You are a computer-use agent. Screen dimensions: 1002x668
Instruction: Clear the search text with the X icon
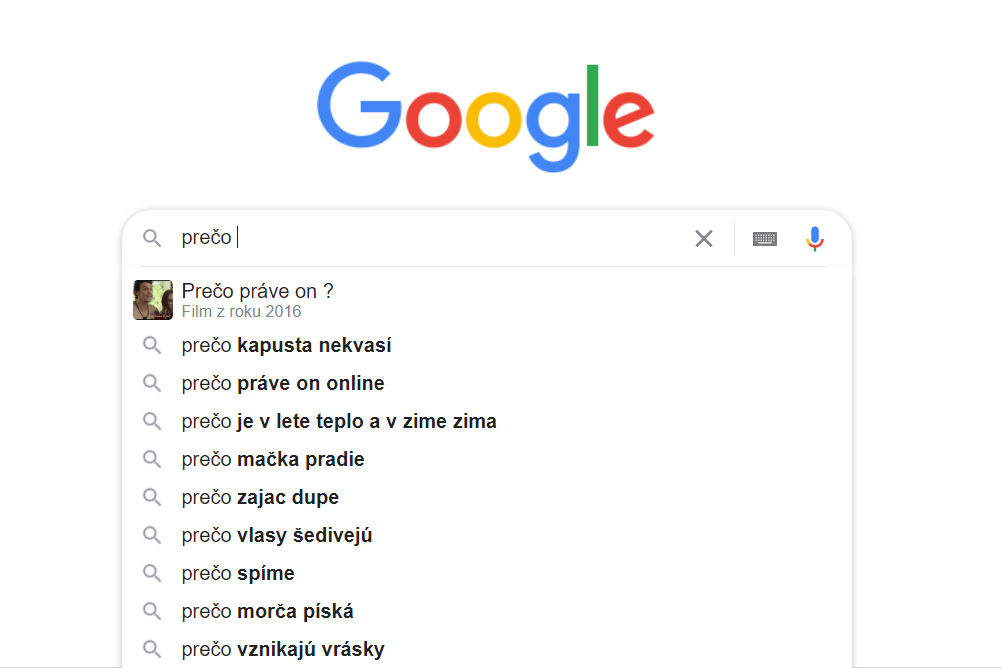click(x=704, y=238)
